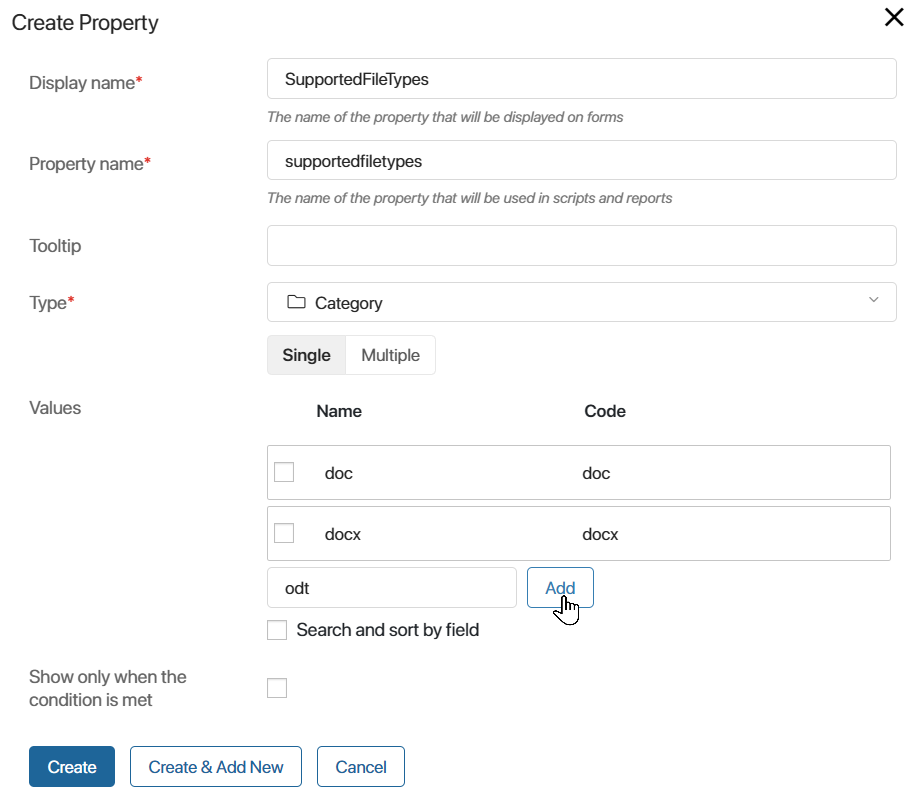
Task: Click the hint about scripts and reports
Action: (470, 198)
